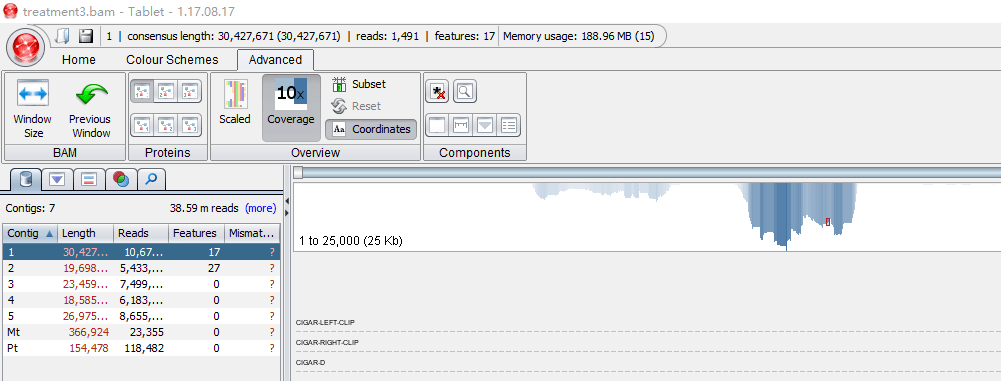Toggle the Coordinates overview option

pos(371,129)
